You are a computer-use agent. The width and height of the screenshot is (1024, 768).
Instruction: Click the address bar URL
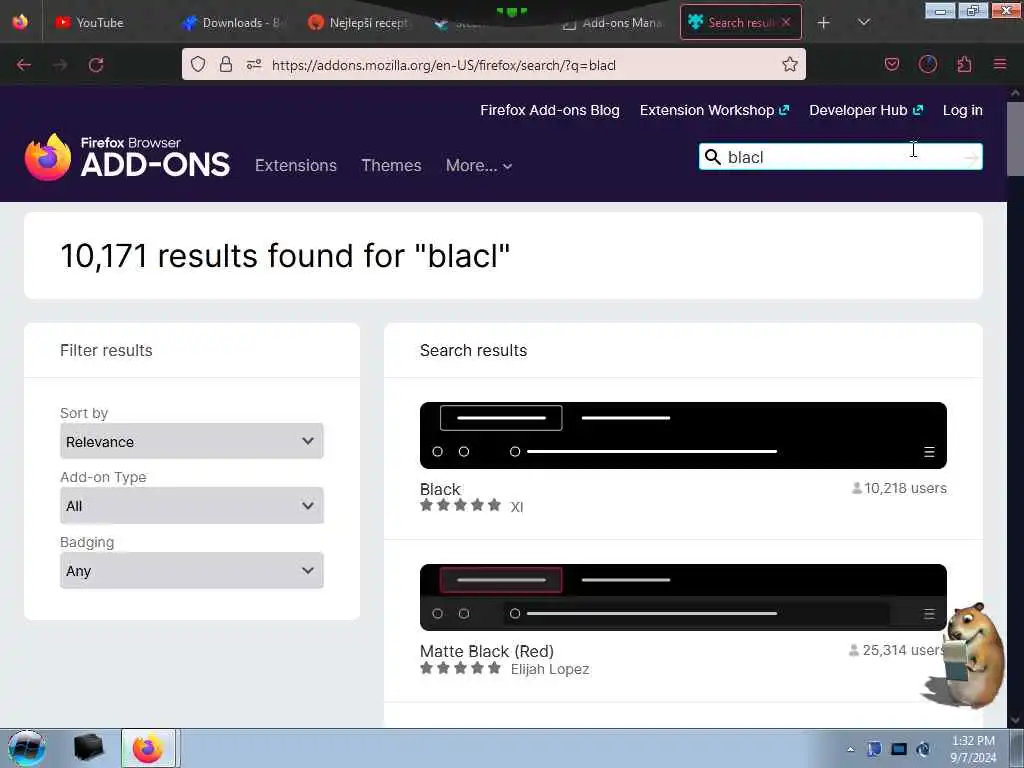point(444,65)
